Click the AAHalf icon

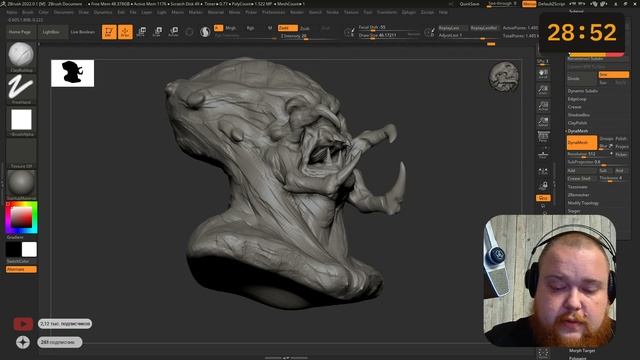pos(543,122)
